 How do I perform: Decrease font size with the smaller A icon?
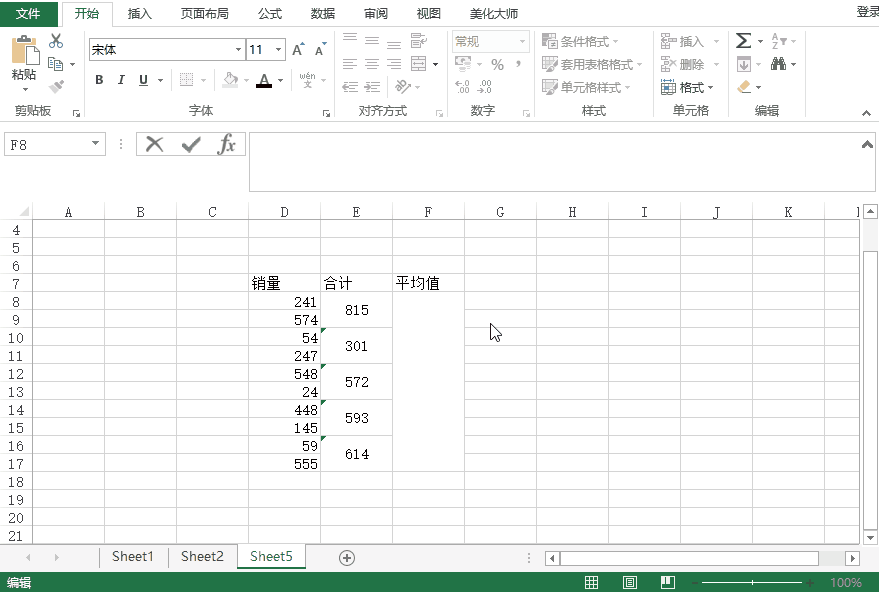[x=320, y=49]
